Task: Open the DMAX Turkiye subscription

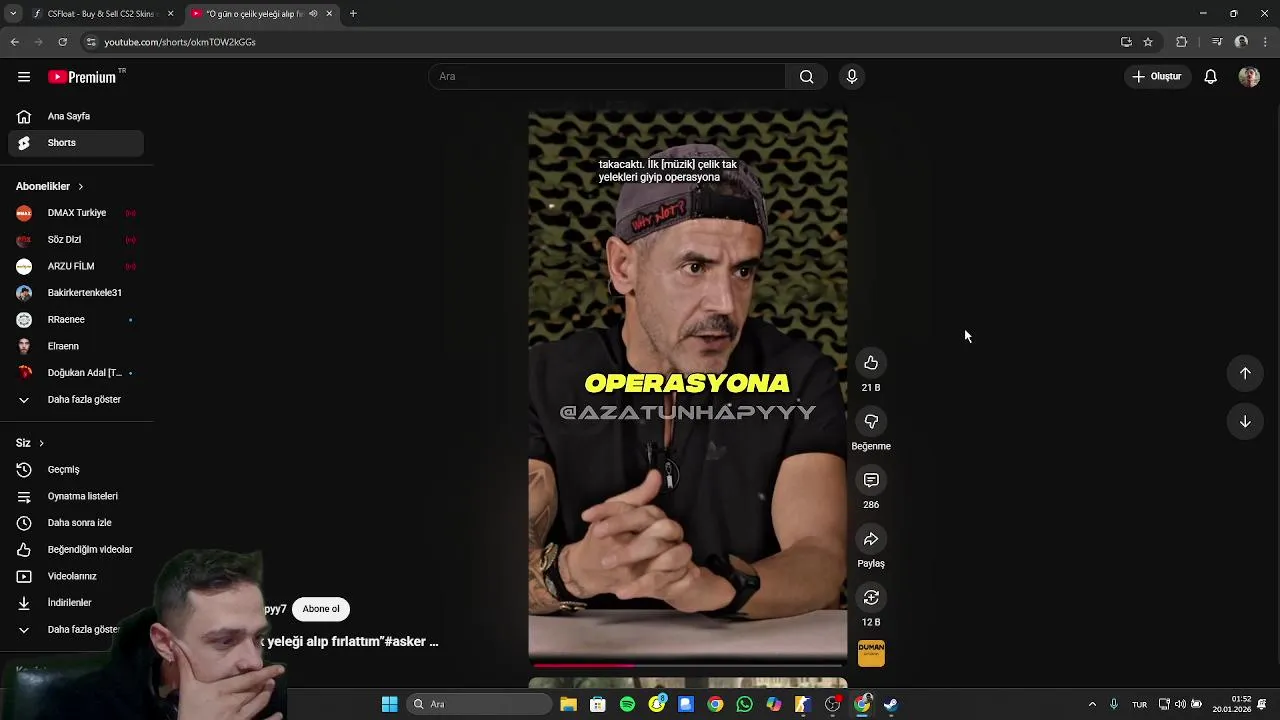Action: [76, 213]
